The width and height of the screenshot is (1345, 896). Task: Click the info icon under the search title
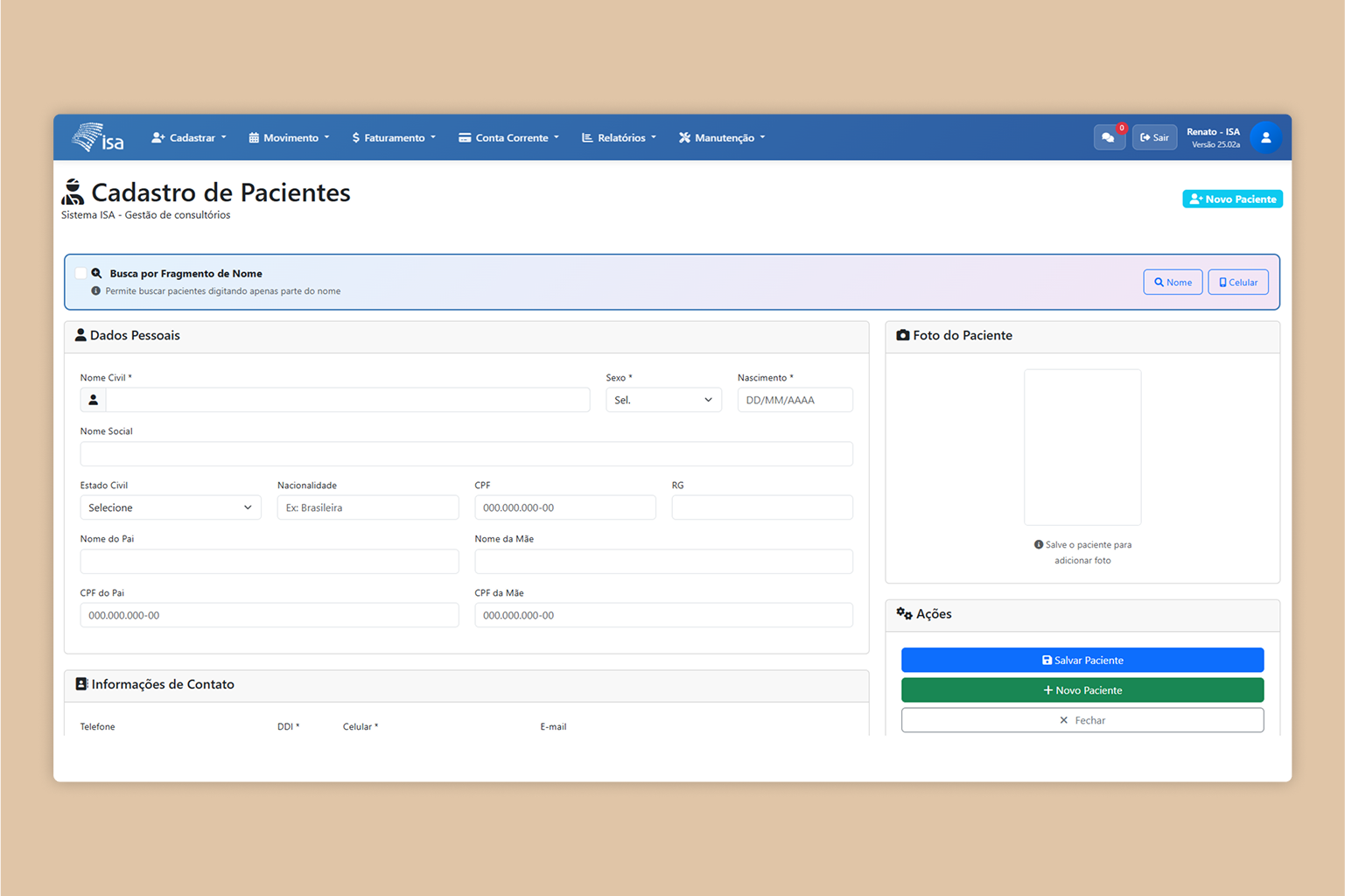coord(96,291)
